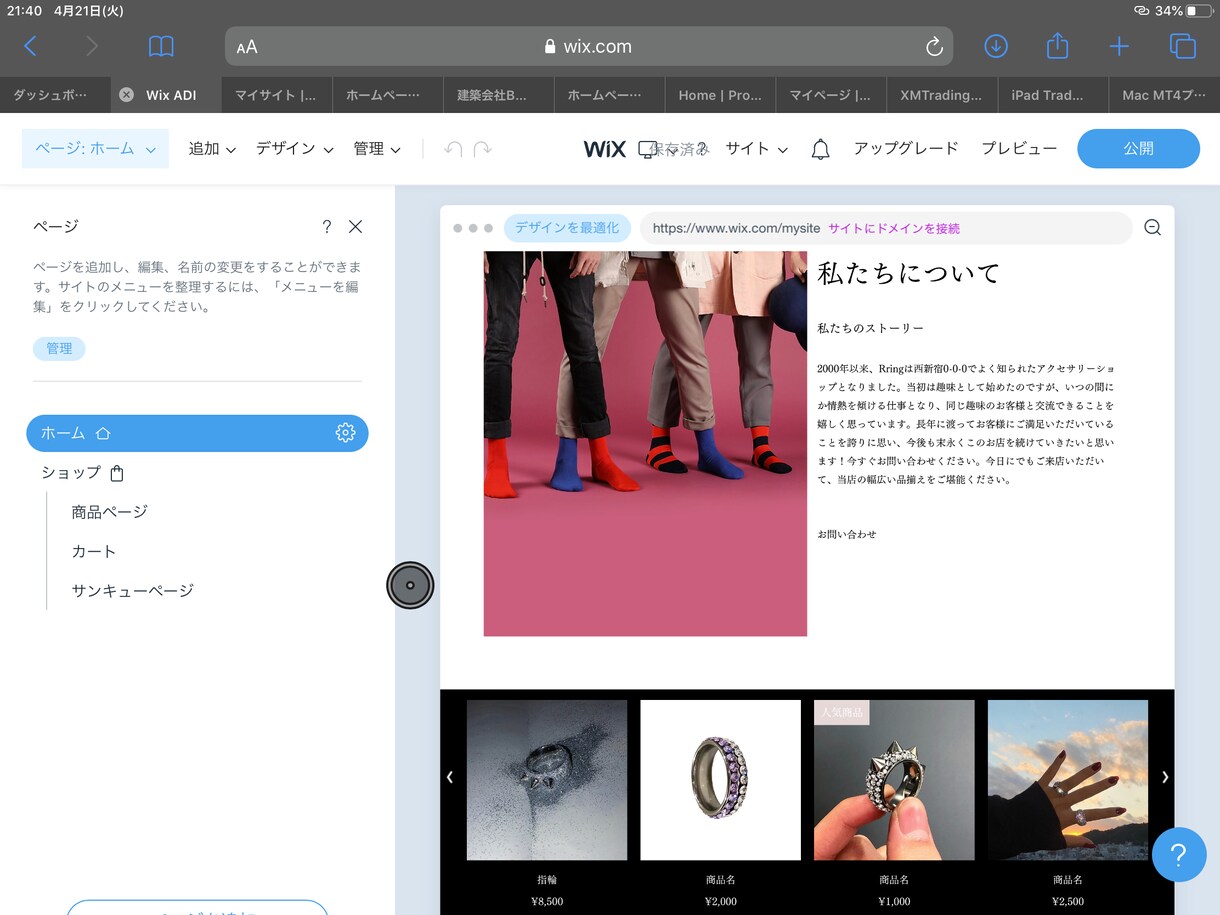Expand the デザイン menu
This screenshot has width=1220, height=915.
(x=294, y=148)
